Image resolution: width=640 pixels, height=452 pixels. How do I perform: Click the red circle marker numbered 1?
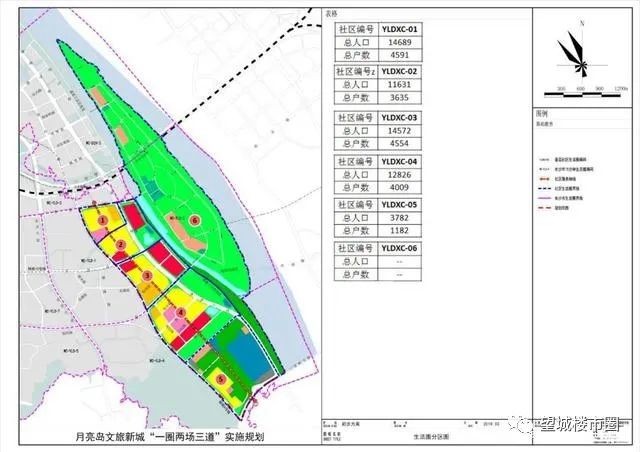click(103, 221)
